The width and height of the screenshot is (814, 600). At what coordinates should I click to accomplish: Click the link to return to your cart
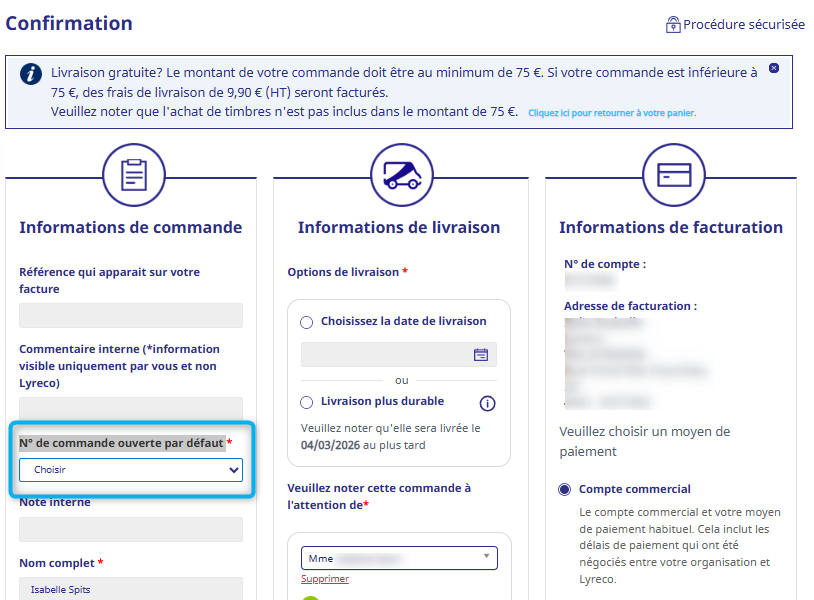pos(611,113)
